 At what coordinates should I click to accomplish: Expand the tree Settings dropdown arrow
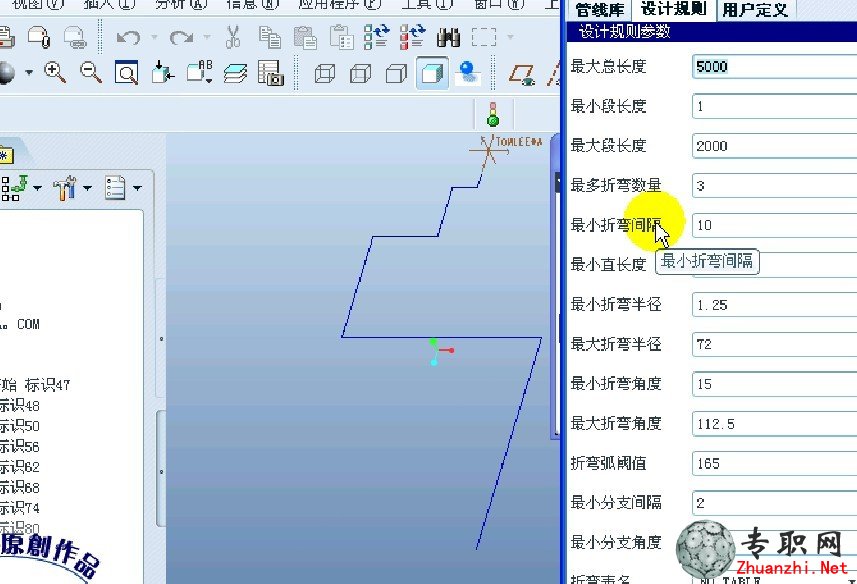(87, 188)
